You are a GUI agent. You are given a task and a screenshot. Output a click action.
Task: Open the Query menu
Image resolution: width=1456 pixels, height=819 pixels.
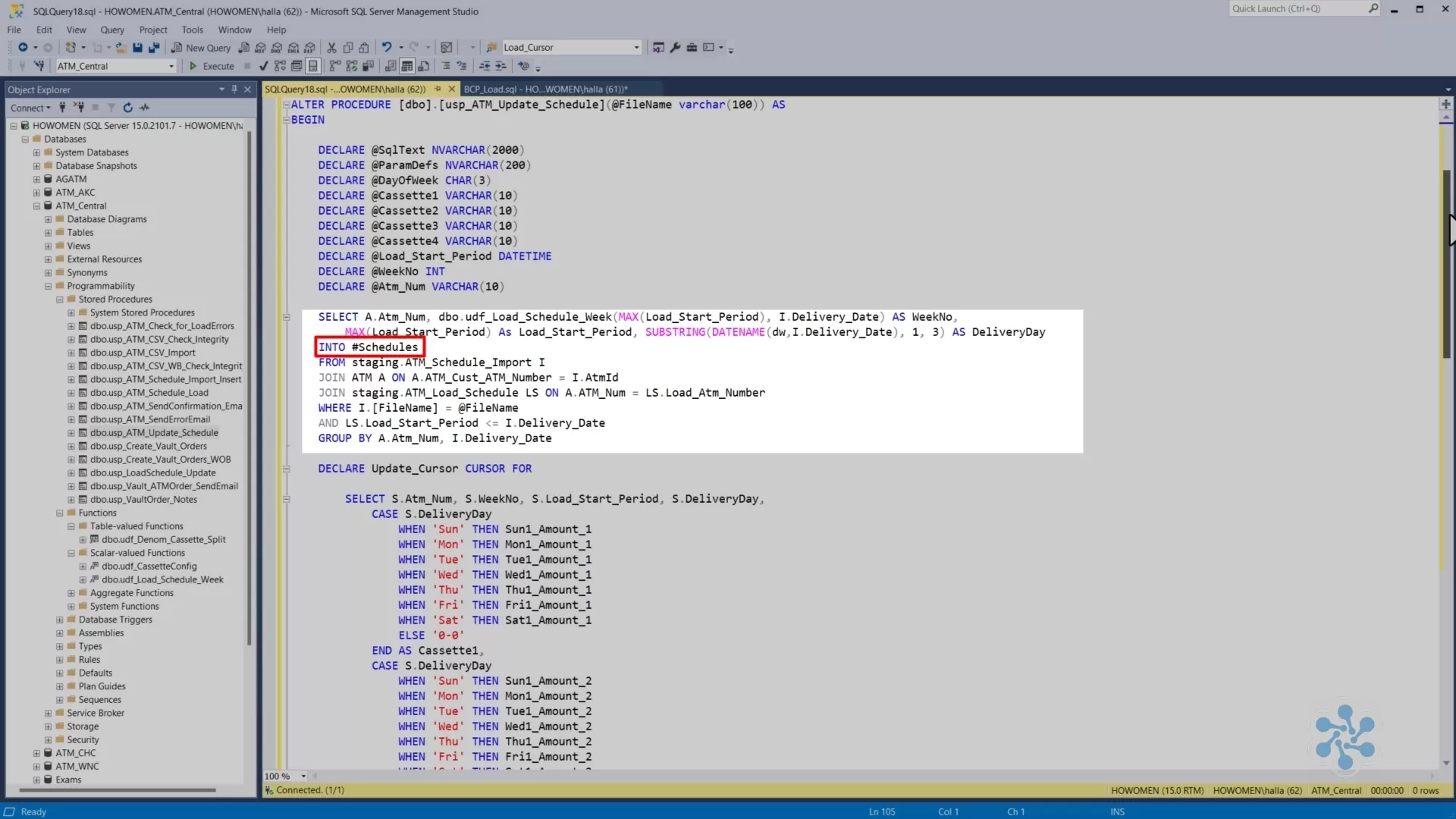tap(111, 30)
